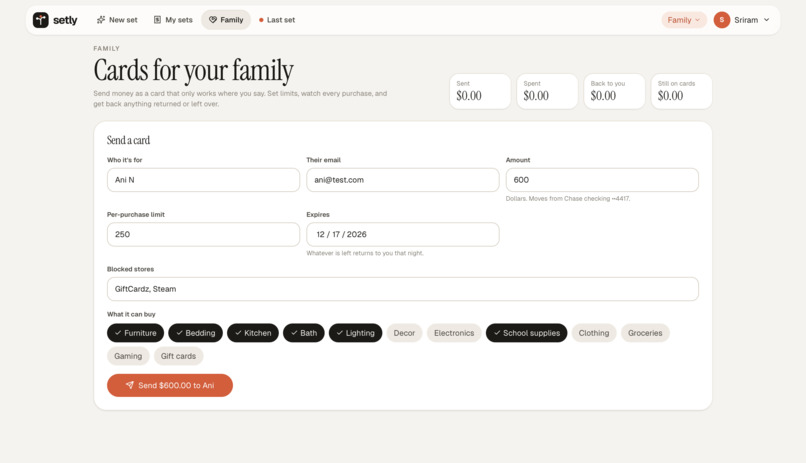The image size is (806, 463).
Task: Click the small FAMILY breadcrumb label
Action: [x=106, y=48]
